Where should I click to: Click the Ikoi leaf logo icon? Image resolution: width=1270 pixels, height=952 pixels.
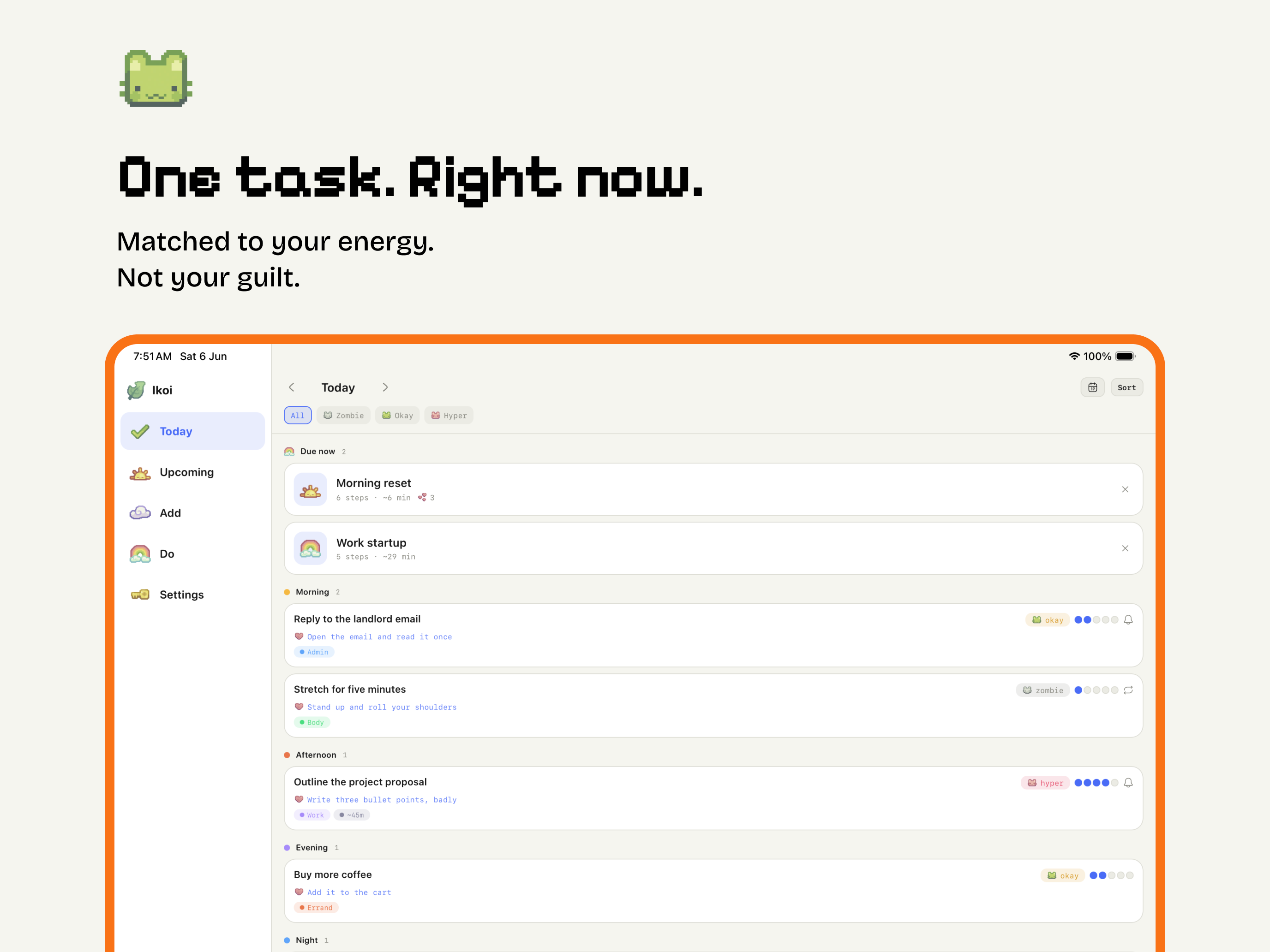(x=136, y=390)
